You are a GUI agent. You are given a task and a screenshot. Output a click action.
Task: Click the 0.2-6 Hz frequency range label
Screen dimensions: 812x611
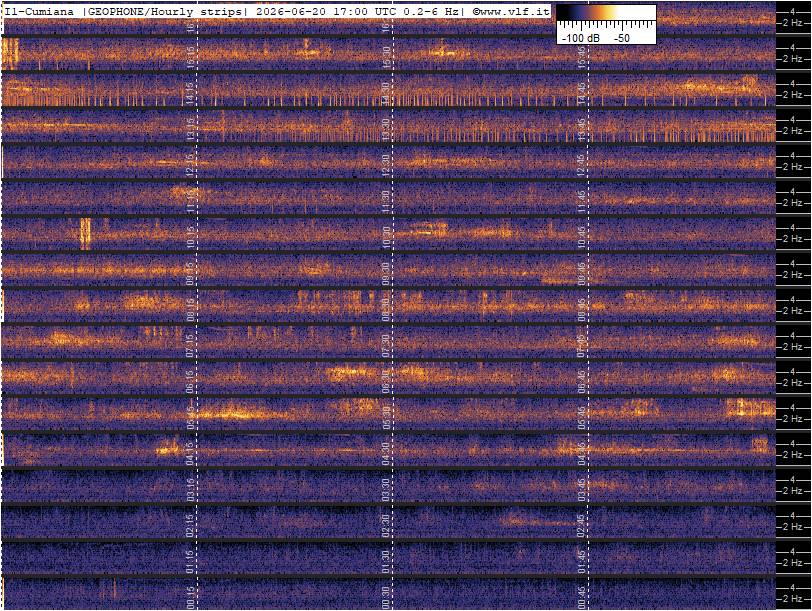430,11
